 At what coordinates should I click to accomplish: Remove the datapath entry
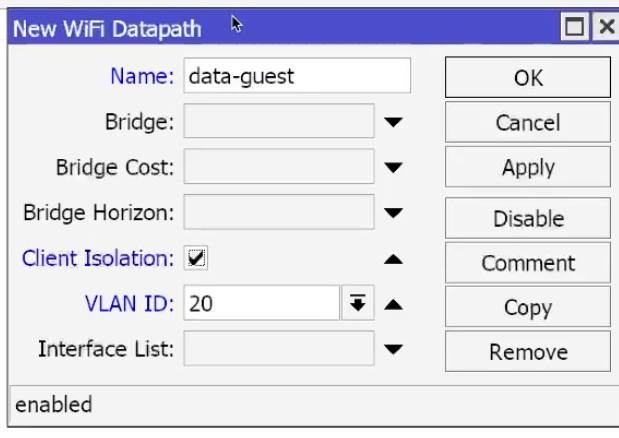pos(528,352)
